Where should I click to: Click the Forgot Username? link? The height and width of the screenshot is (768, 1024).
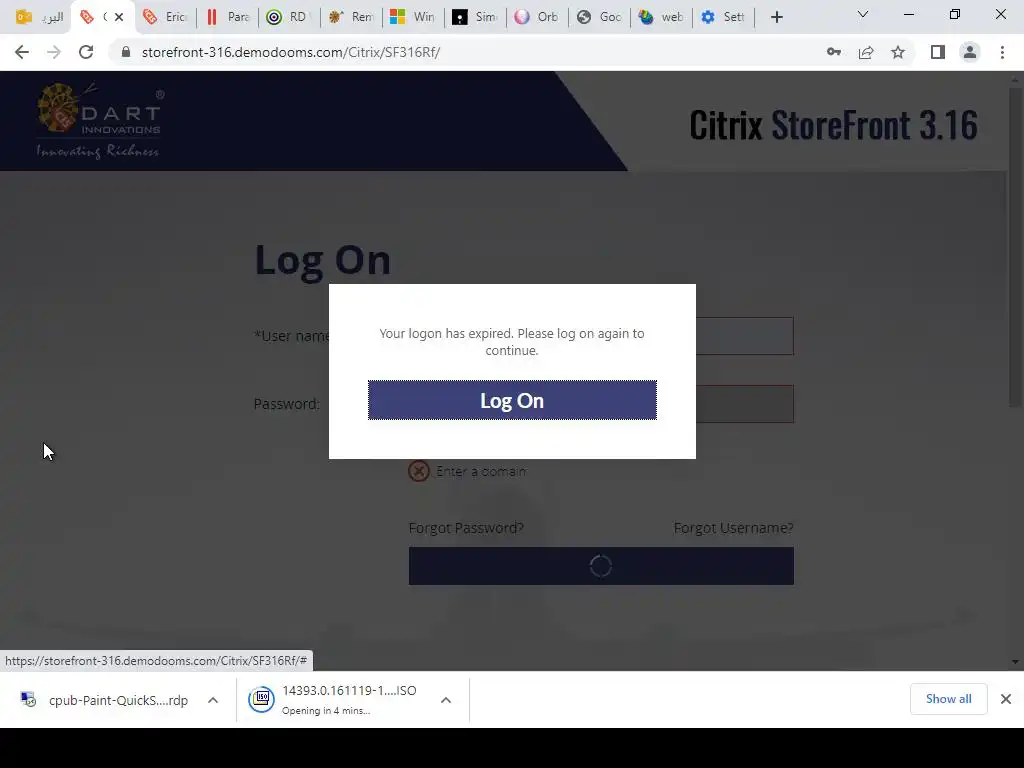(733, 528)
